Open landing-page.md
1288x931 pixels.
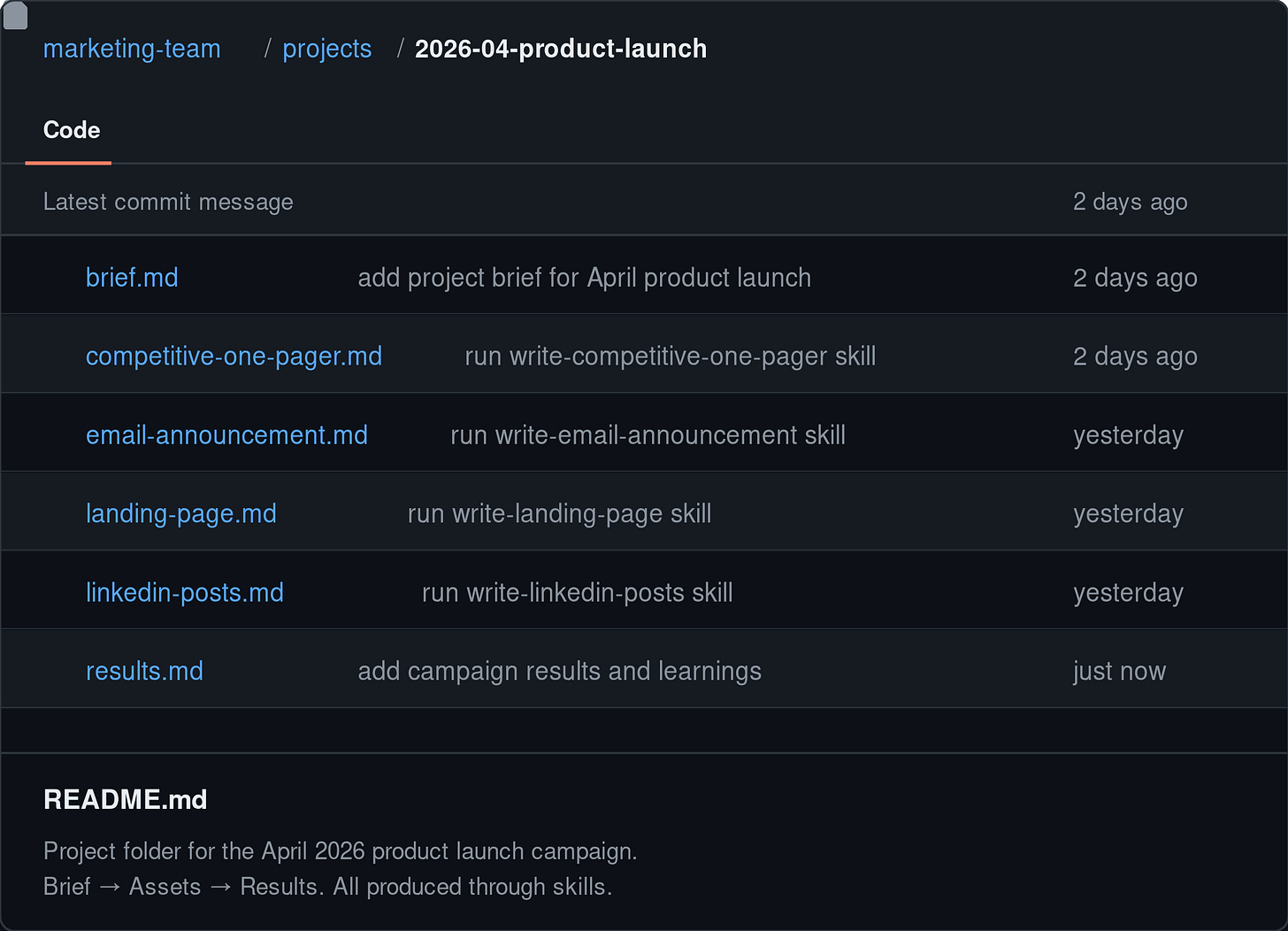coord(180,513)
